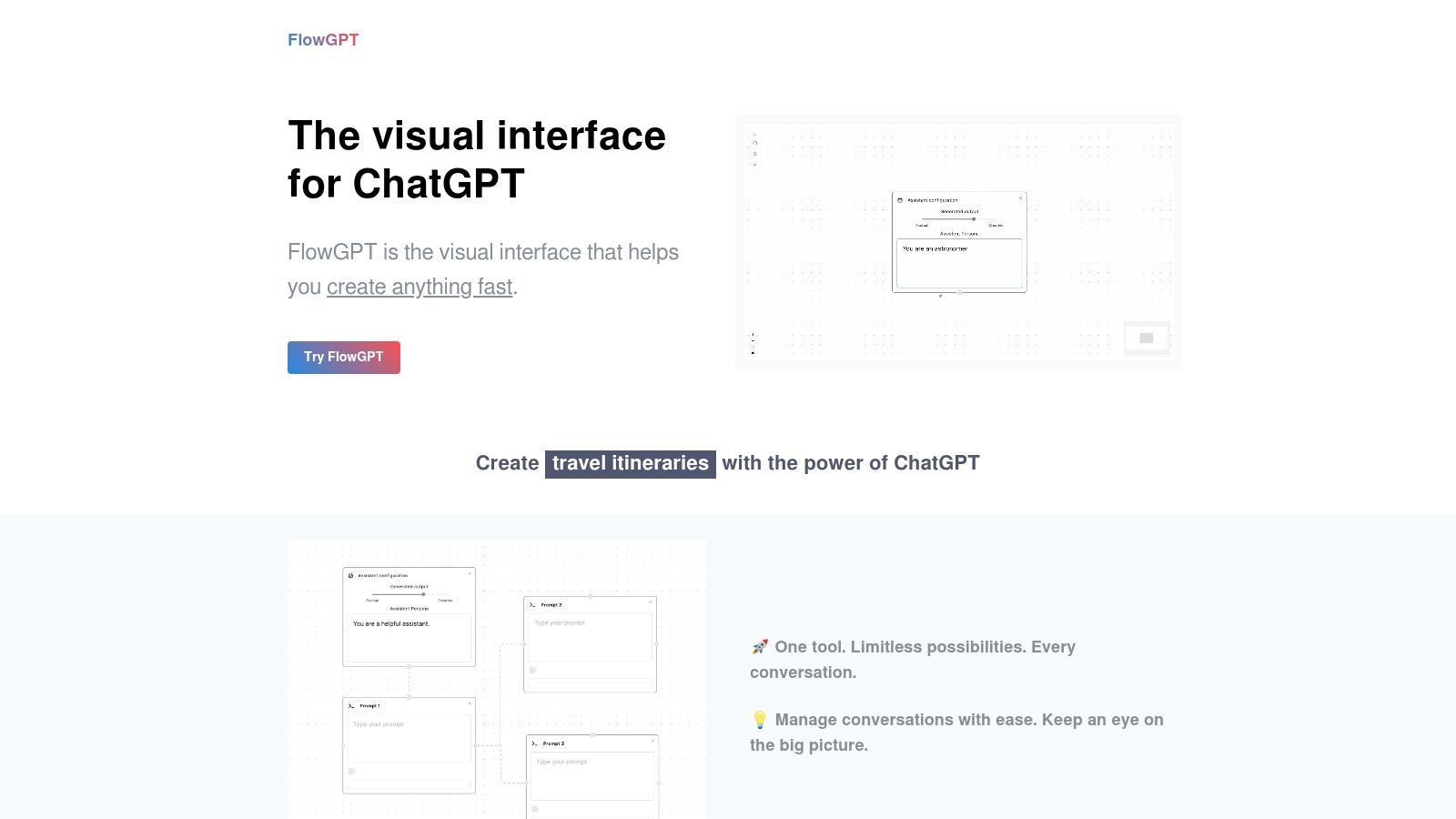This screenshot has width=1456, height=819.
Task: Open the underlined "create anything fast" link
Action: coord(420,287)
